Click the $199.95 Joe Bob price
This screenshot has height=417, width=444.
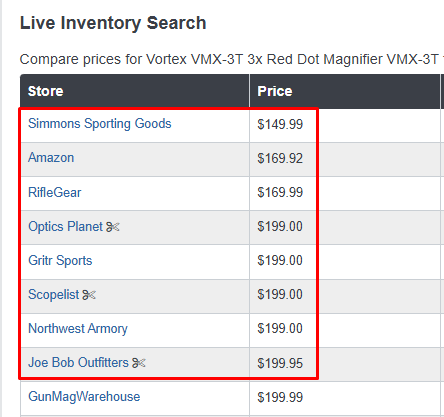280,363
